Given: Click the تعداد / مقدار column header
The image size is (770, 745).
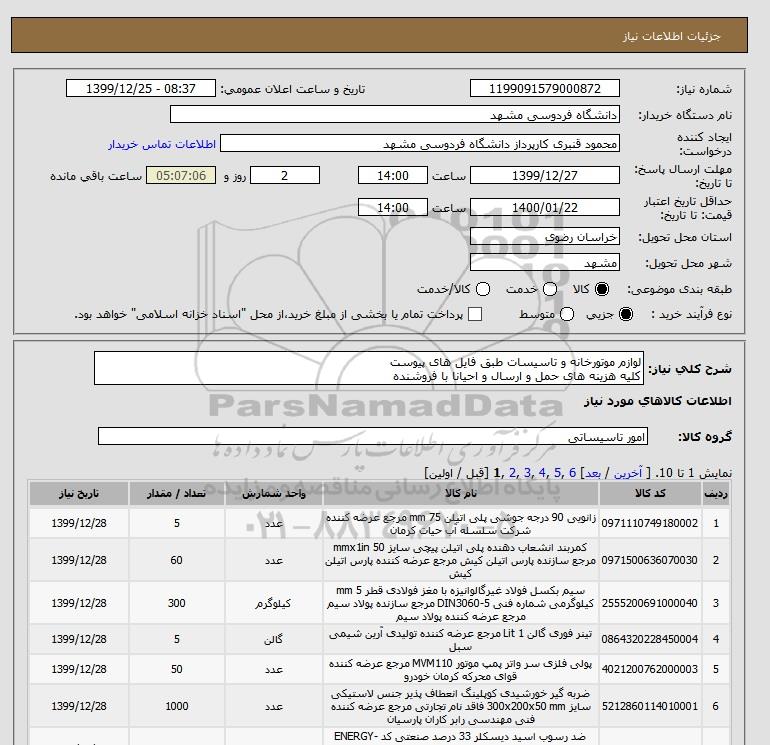Looking at the screenshot, I should (177, 494).
